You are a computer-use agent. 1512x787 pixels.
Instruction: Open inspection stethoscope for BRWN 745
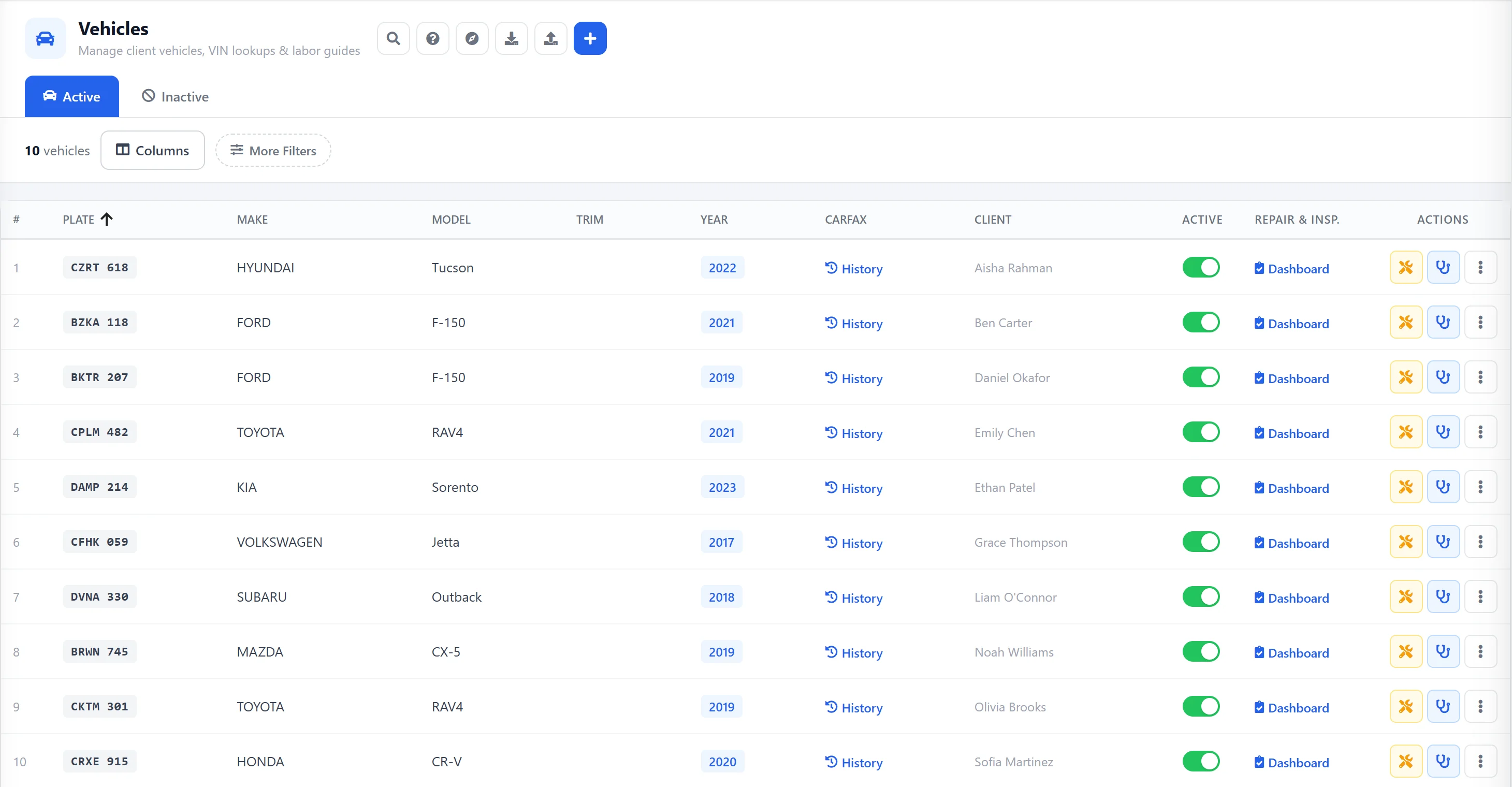(x=1443, y=651)
